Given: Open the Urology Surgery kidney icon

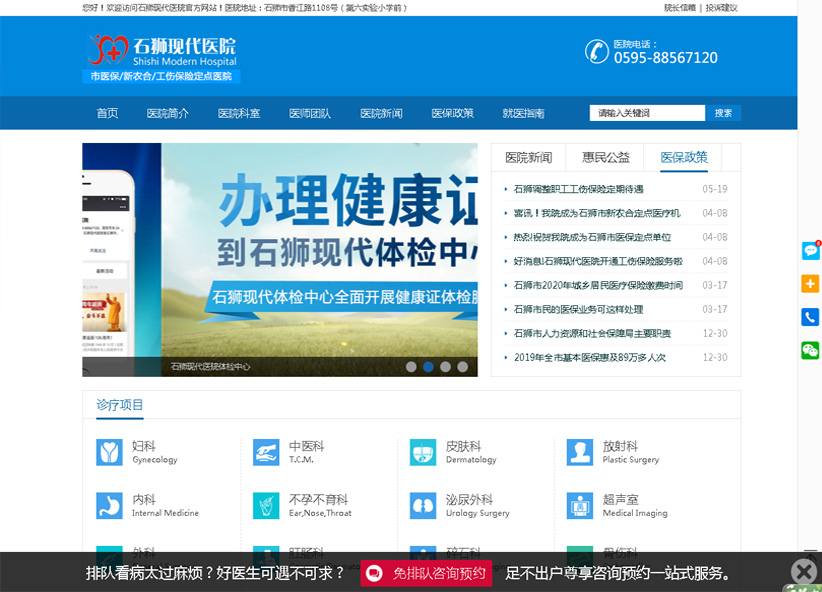Looking at the screenshot, I should point(423,505).
